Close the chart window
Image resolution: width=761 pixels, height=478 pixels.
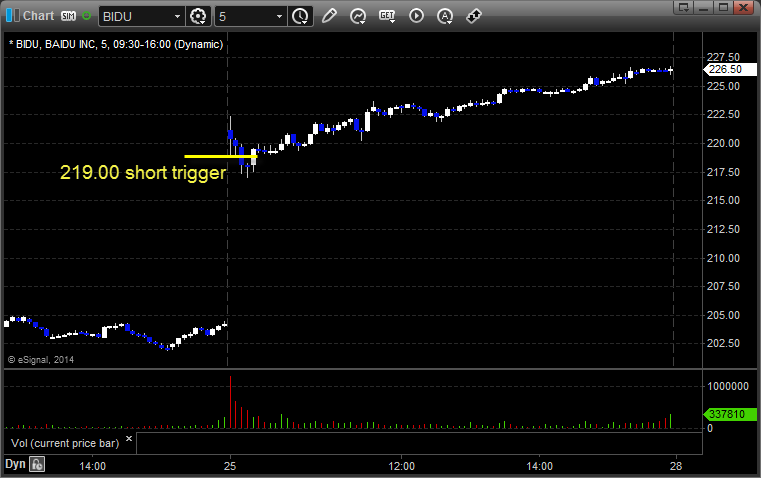743,7
